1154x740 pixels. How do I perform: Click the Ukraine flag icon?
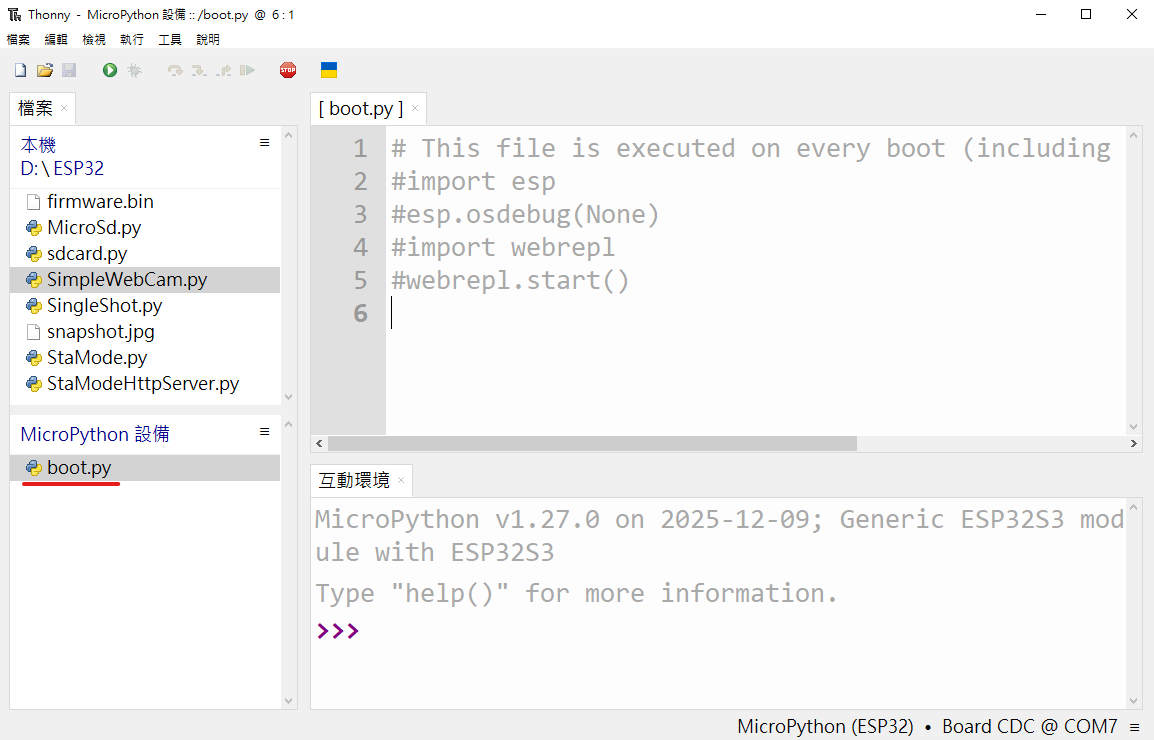328,70
